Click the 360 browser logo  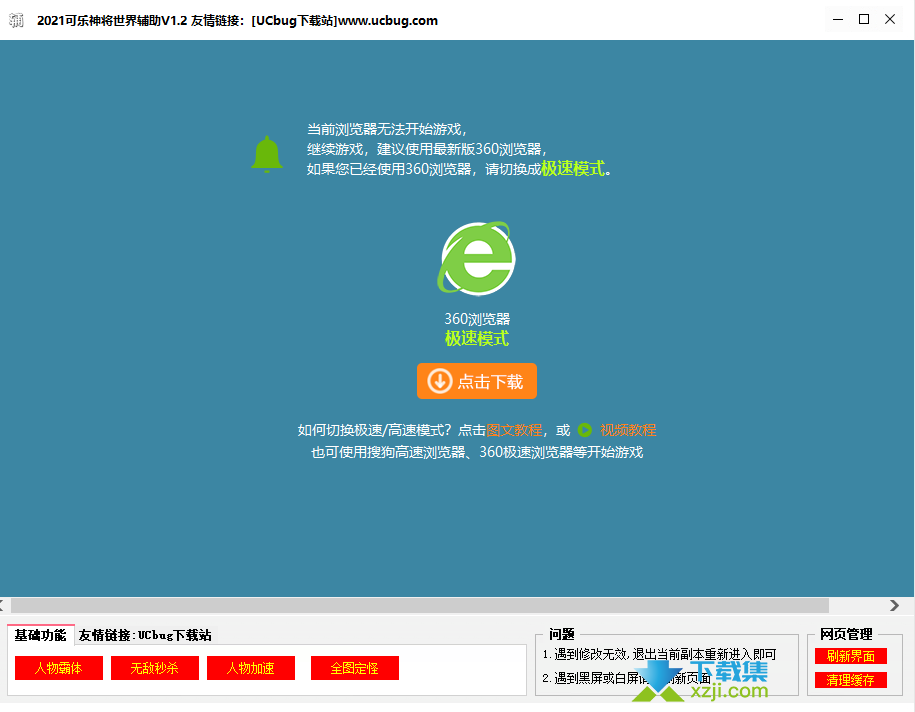477,258
